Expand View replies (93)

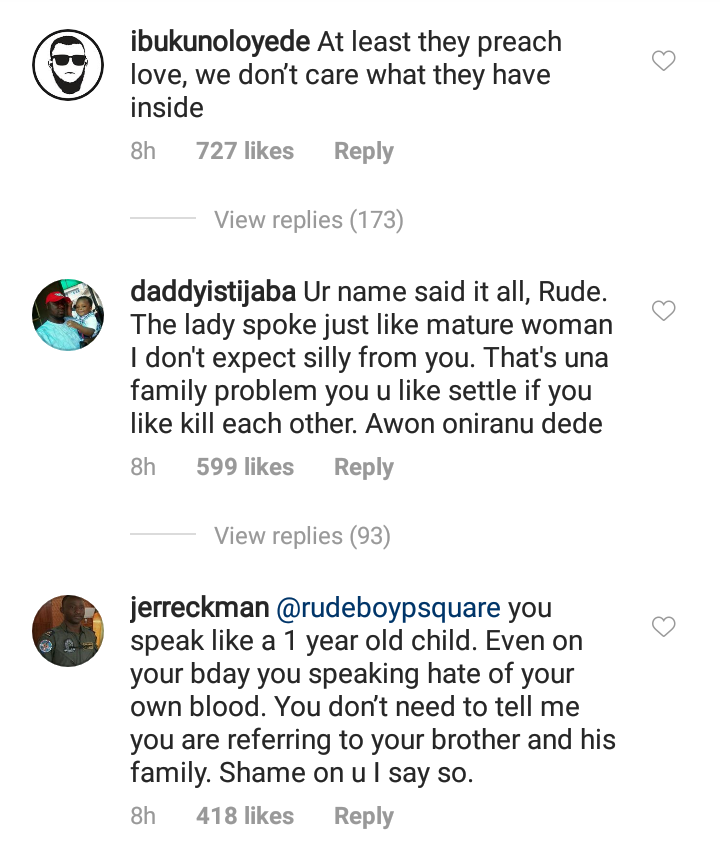[x=301, y=536]
